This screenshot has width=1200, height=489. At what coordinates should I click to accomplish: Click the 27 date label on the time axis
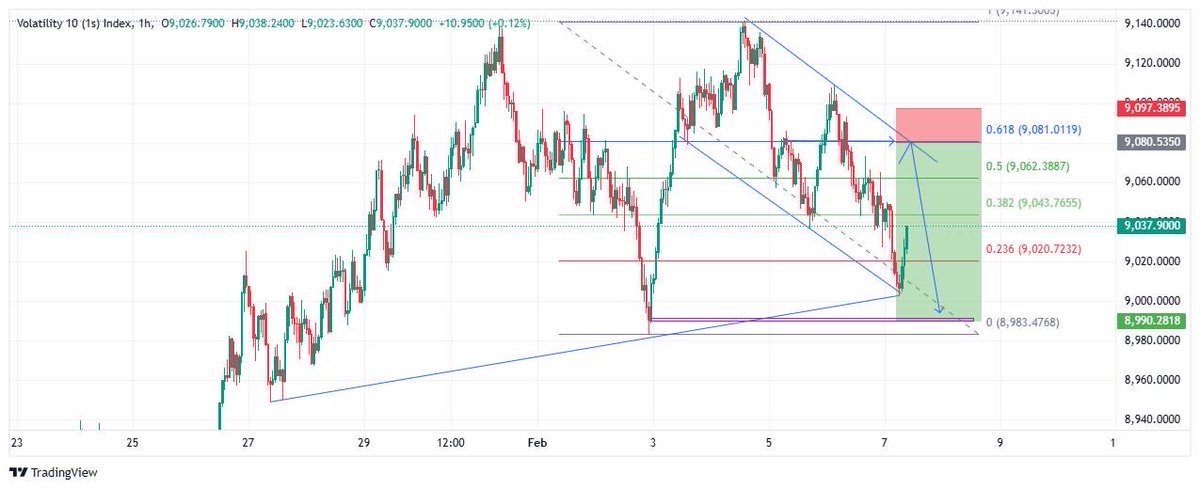tap(249, 442)
